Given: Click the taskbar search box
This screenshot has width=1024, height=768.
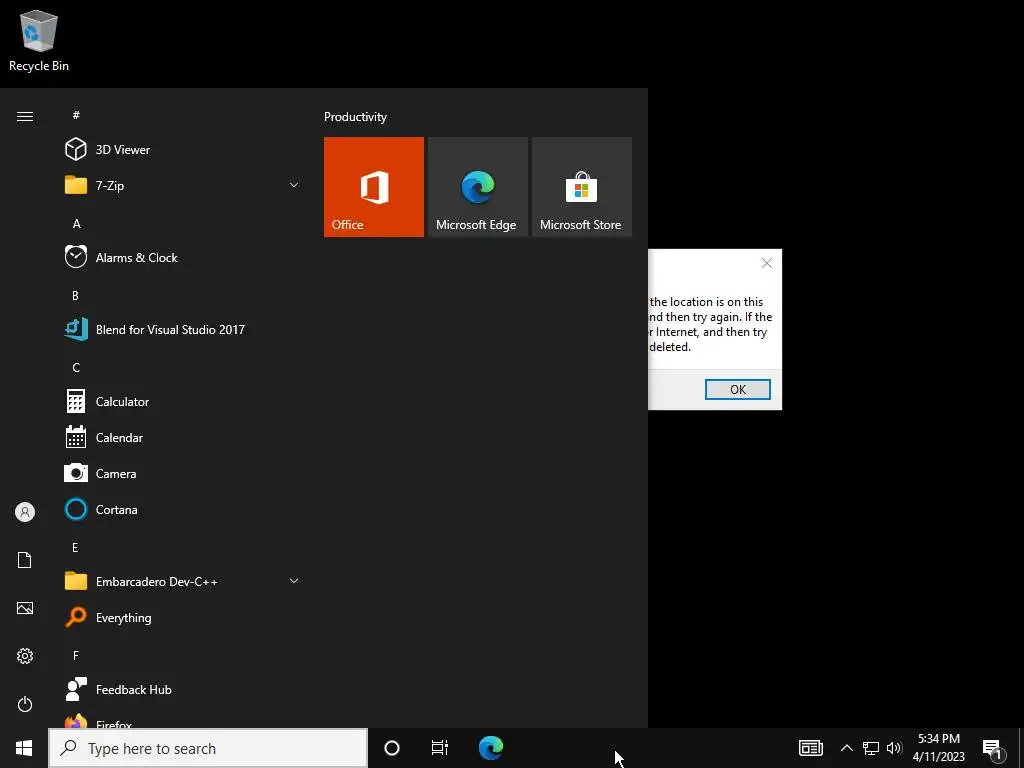Looking at the screenshot, I should coord(208,748).
